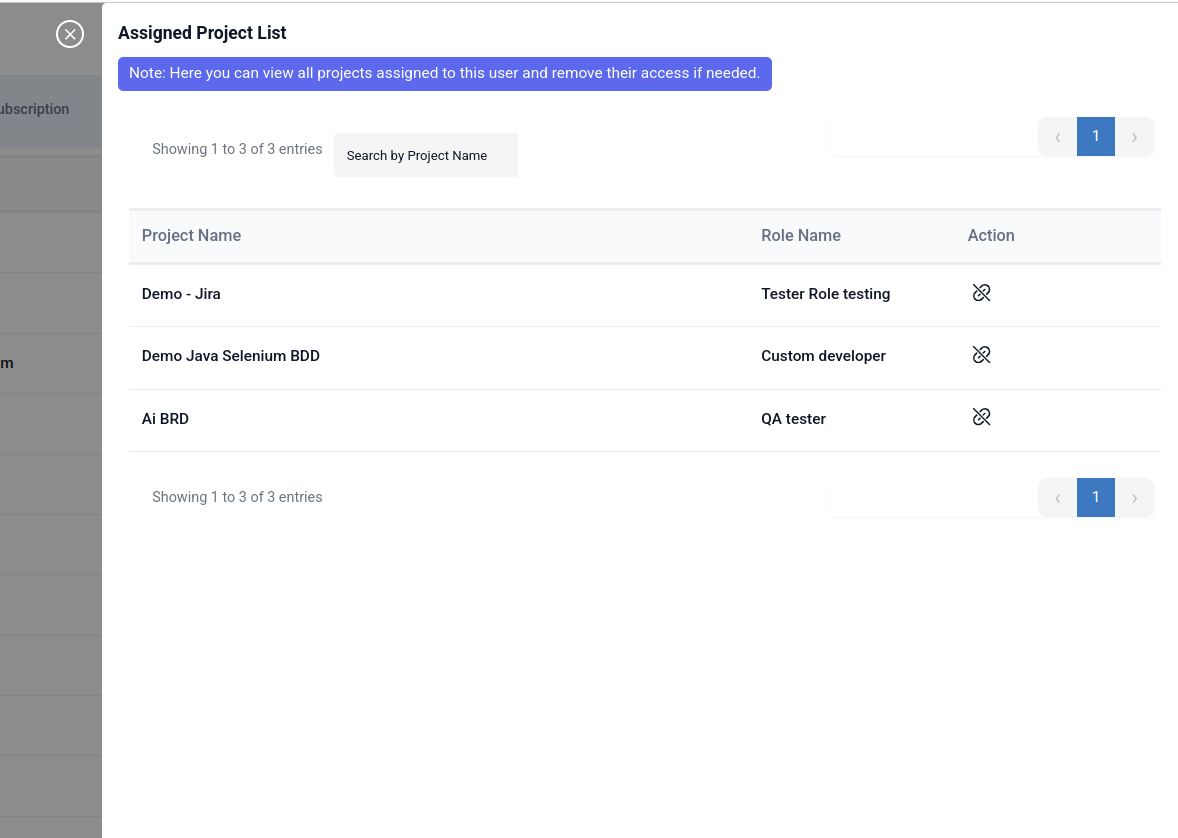Click the Role Name column header
This screenshot has height=838, width=1178.
[x=800, y=236]
